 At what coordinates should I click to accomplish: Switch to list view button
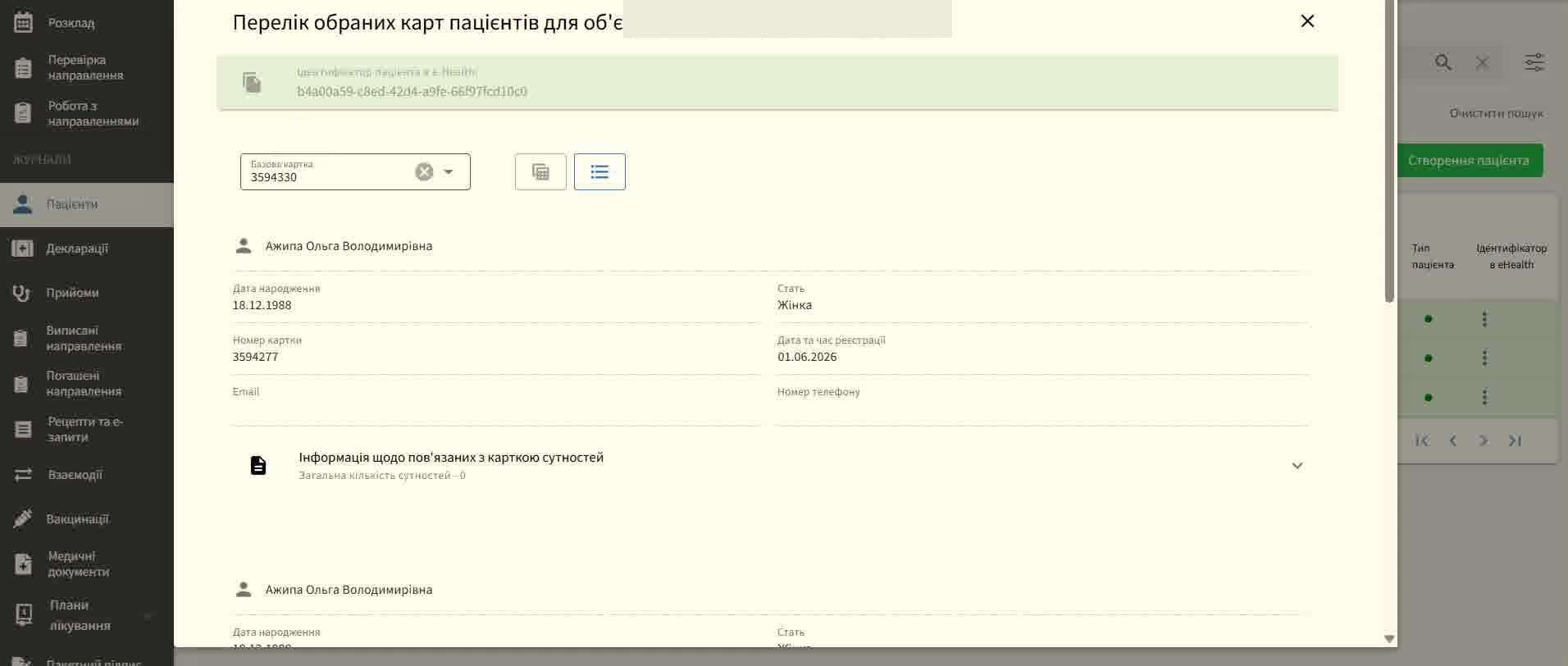point(599,171)
